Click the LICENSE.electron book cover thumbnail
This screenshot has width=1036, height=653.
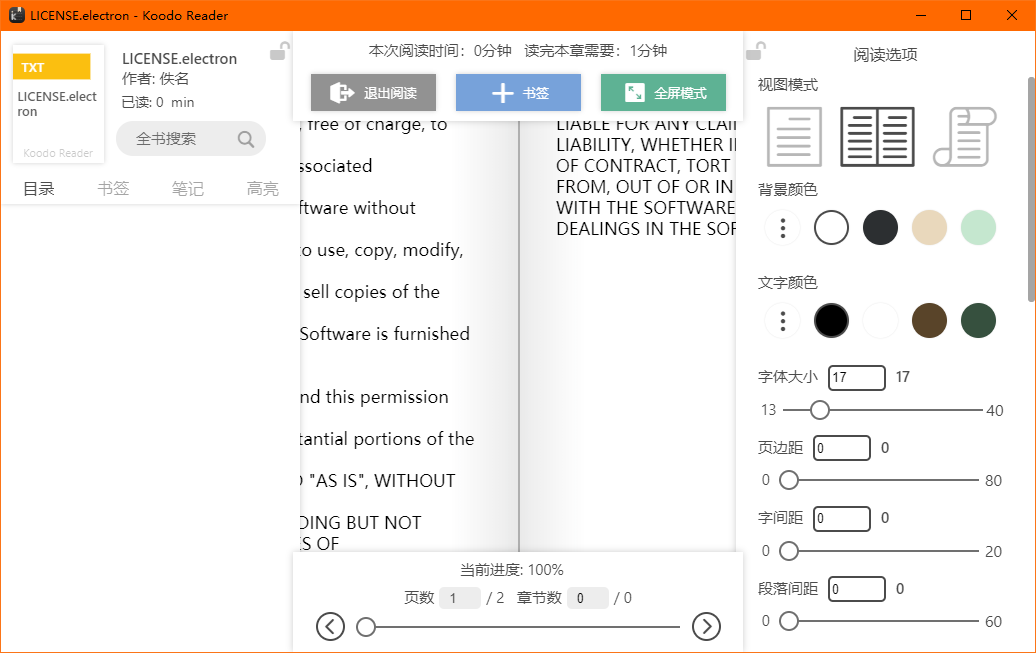coord(56,104)
